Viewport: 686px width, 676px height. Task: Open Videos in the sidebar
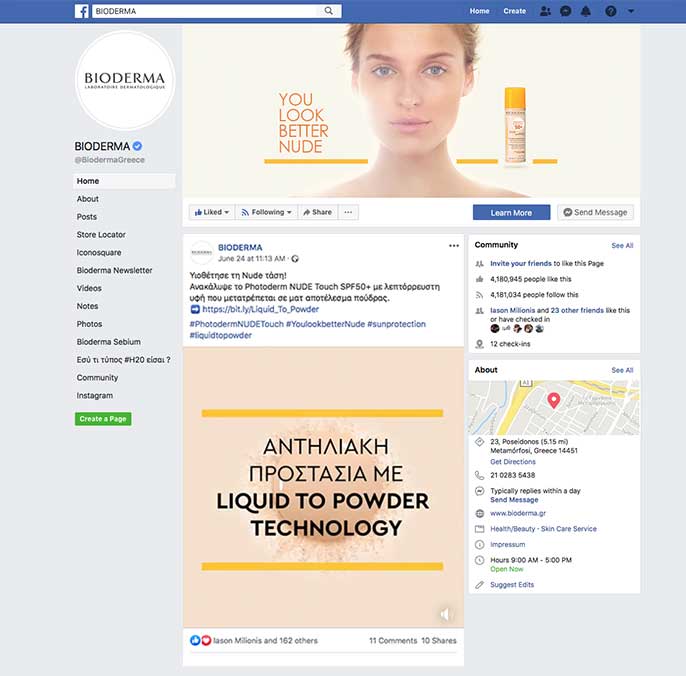[89, 288]
